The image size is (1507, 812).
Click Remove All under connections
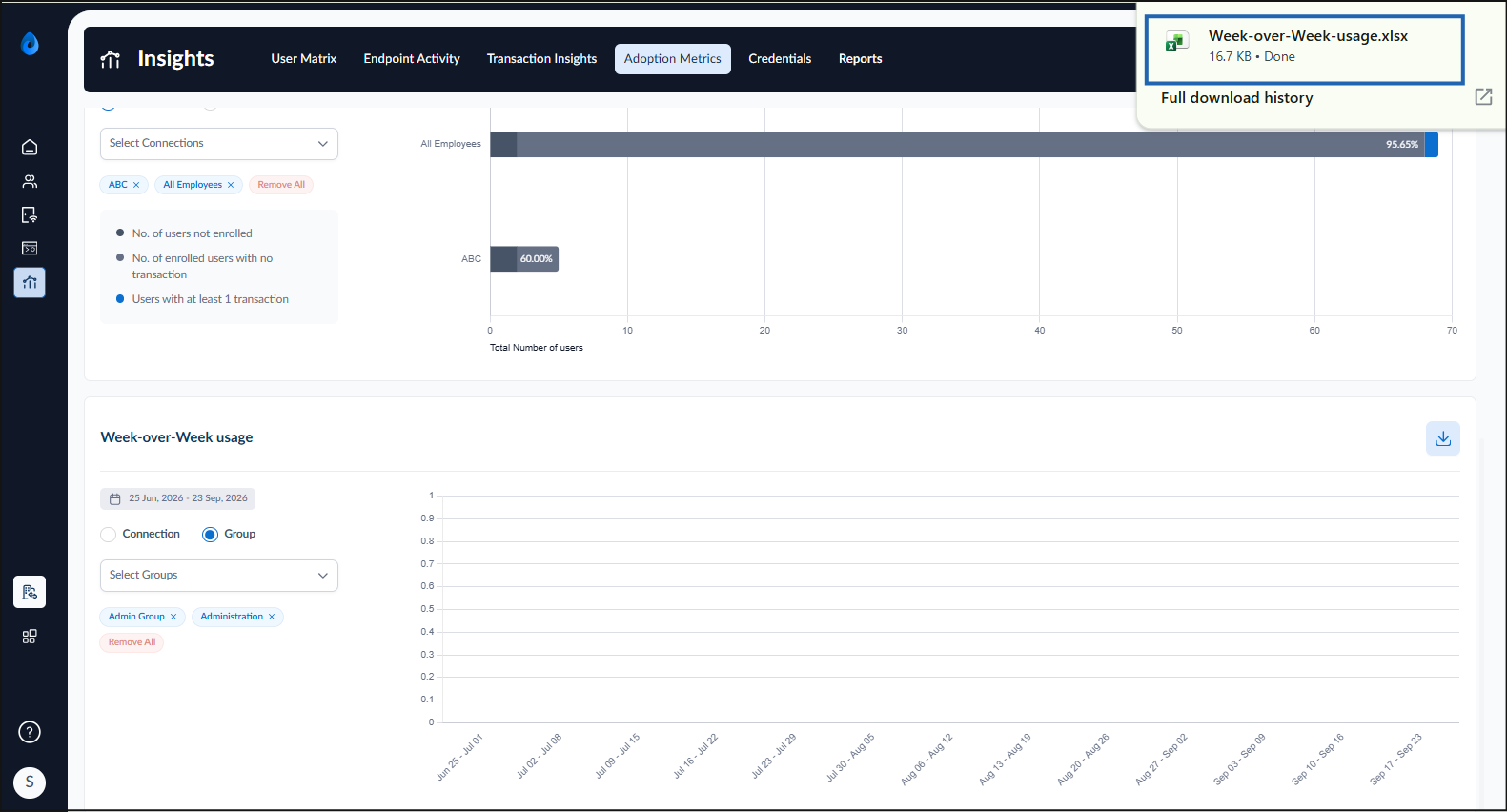tap(281, 185)
